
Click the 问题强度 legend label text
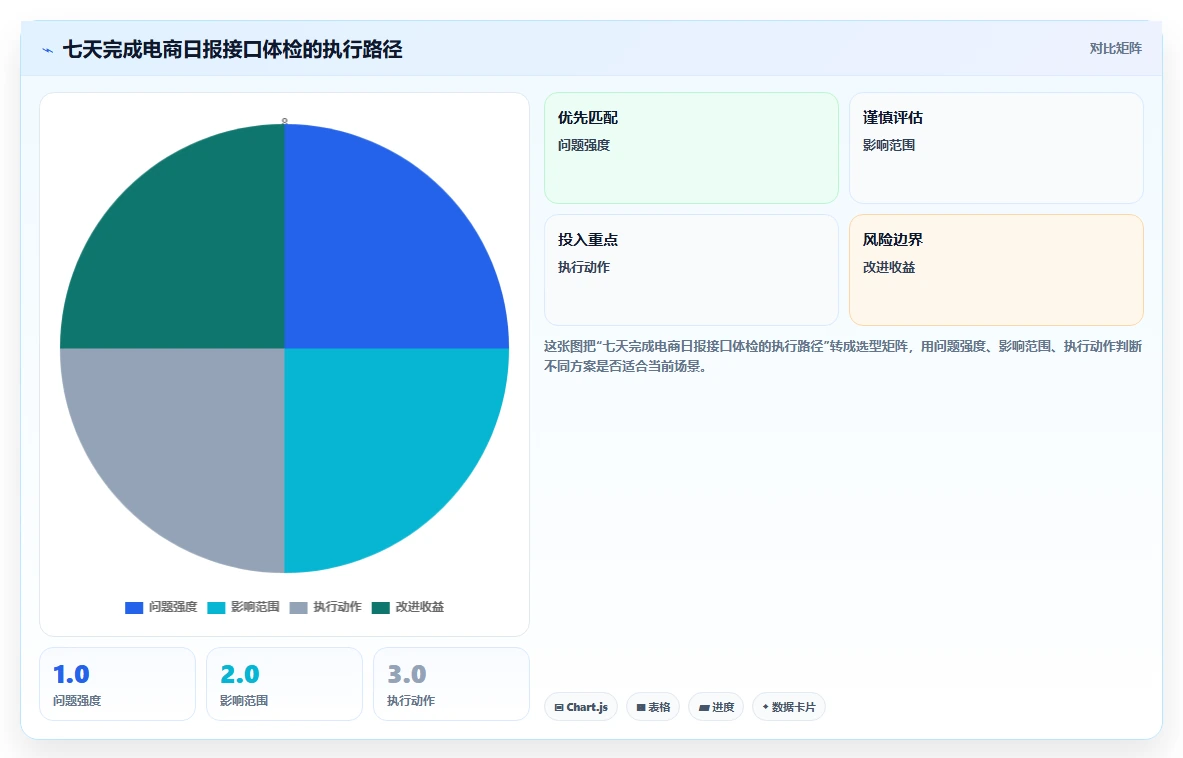[x=173, y=607]
